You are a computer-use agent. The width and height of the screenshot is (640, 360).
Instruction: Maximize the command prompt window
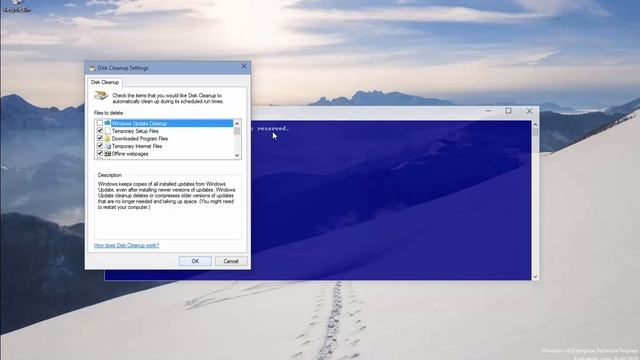tap(508, 111)
